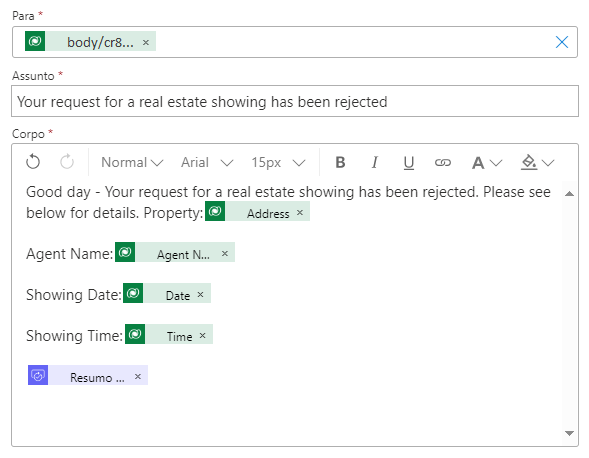Select the Date token label
Image resolution: width=589 pixels, height=458 pixels.
[178, 296]
